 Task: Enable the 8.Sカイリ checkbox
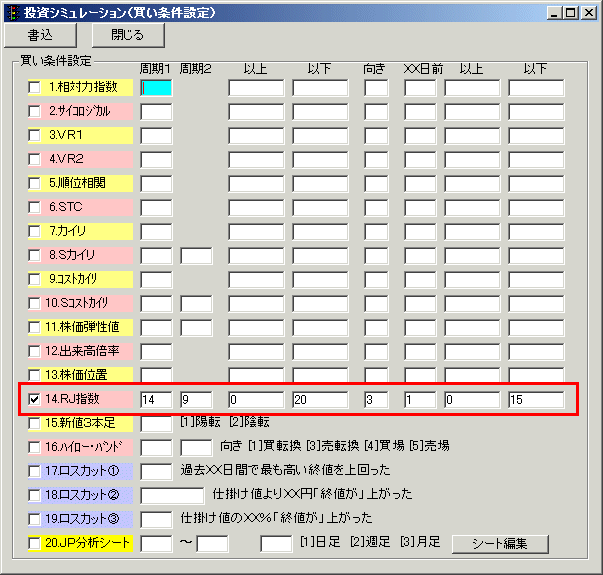[x=34, y=255]
